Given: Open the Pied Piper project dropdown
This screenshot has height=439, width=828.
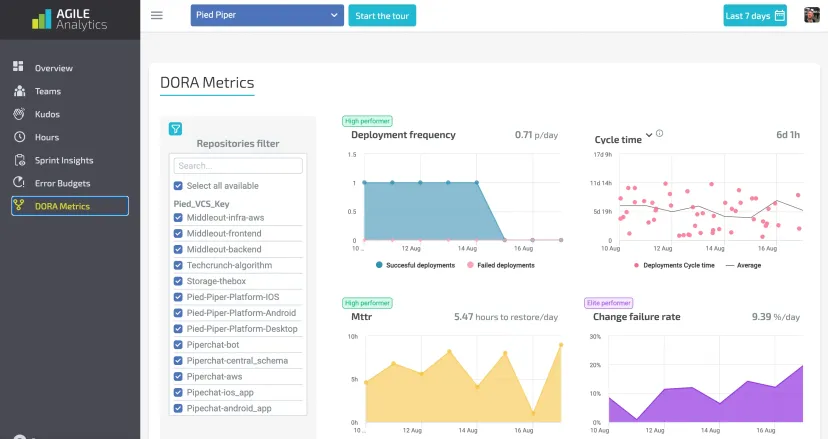Looking at the screenshot, I should point(267,15).
